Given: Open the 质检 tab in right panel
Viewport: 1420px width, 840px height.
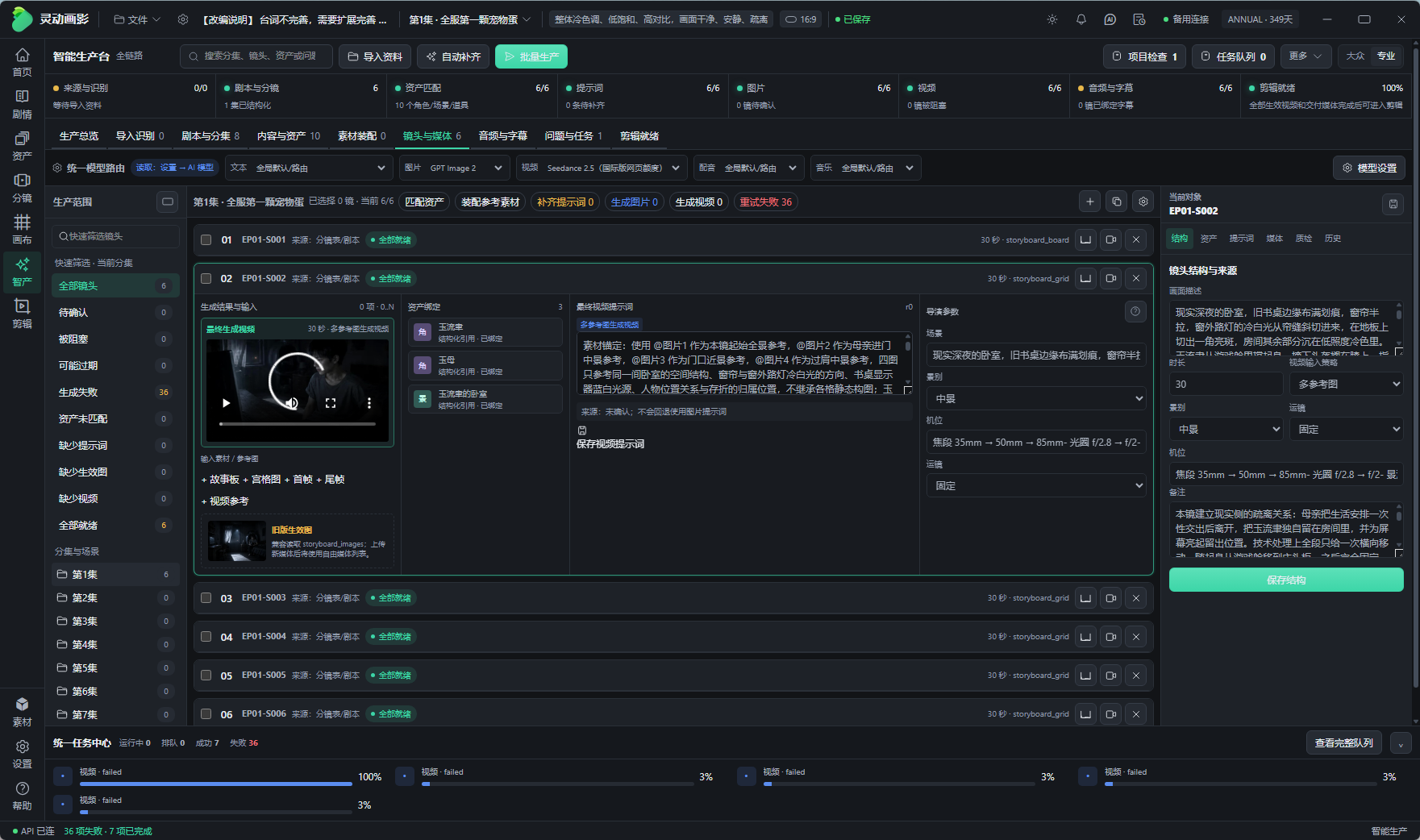Looking at the screenshot, I should tap(1304, 239).
